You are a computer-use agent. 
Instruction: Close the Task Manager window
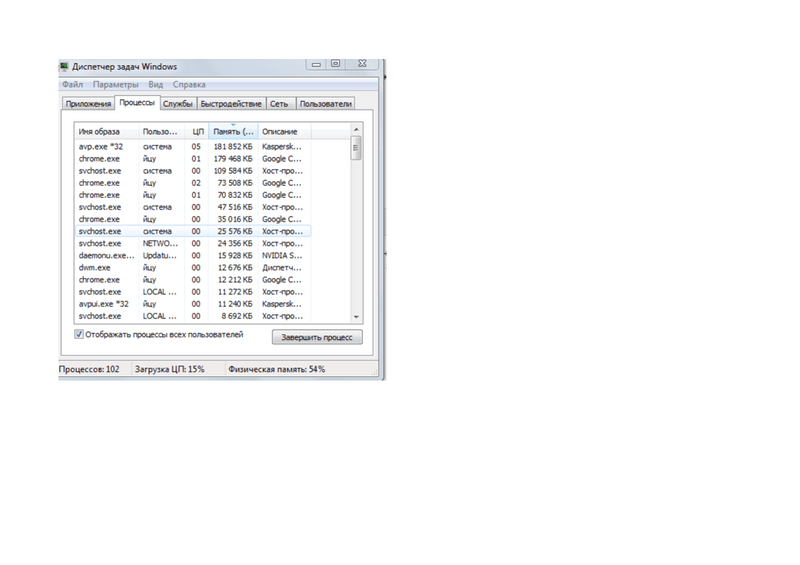point(362,64)
